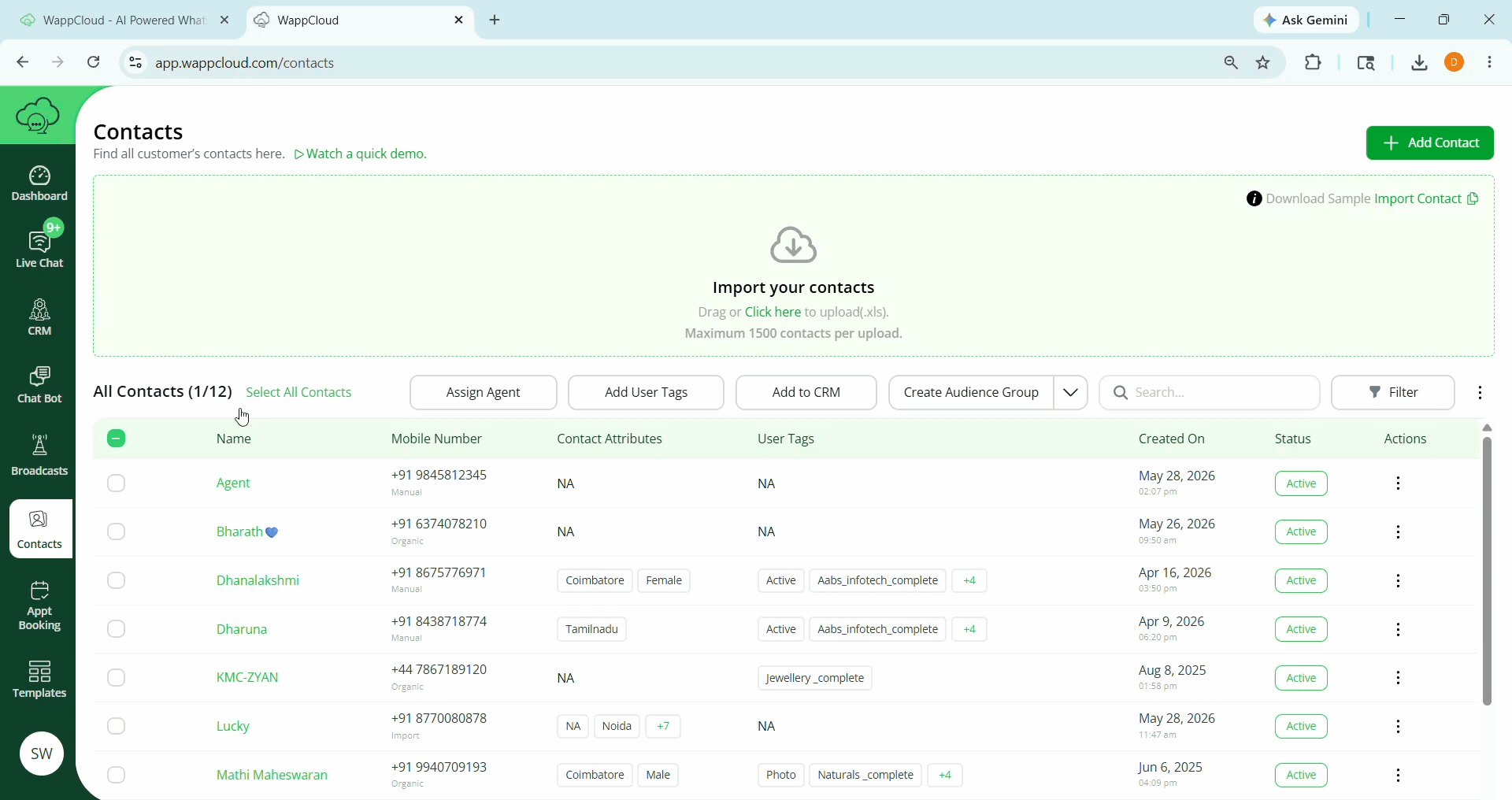Screen dimensions: 1512x800
Task: Click the contacts Search field
Action: point(1210,392)
